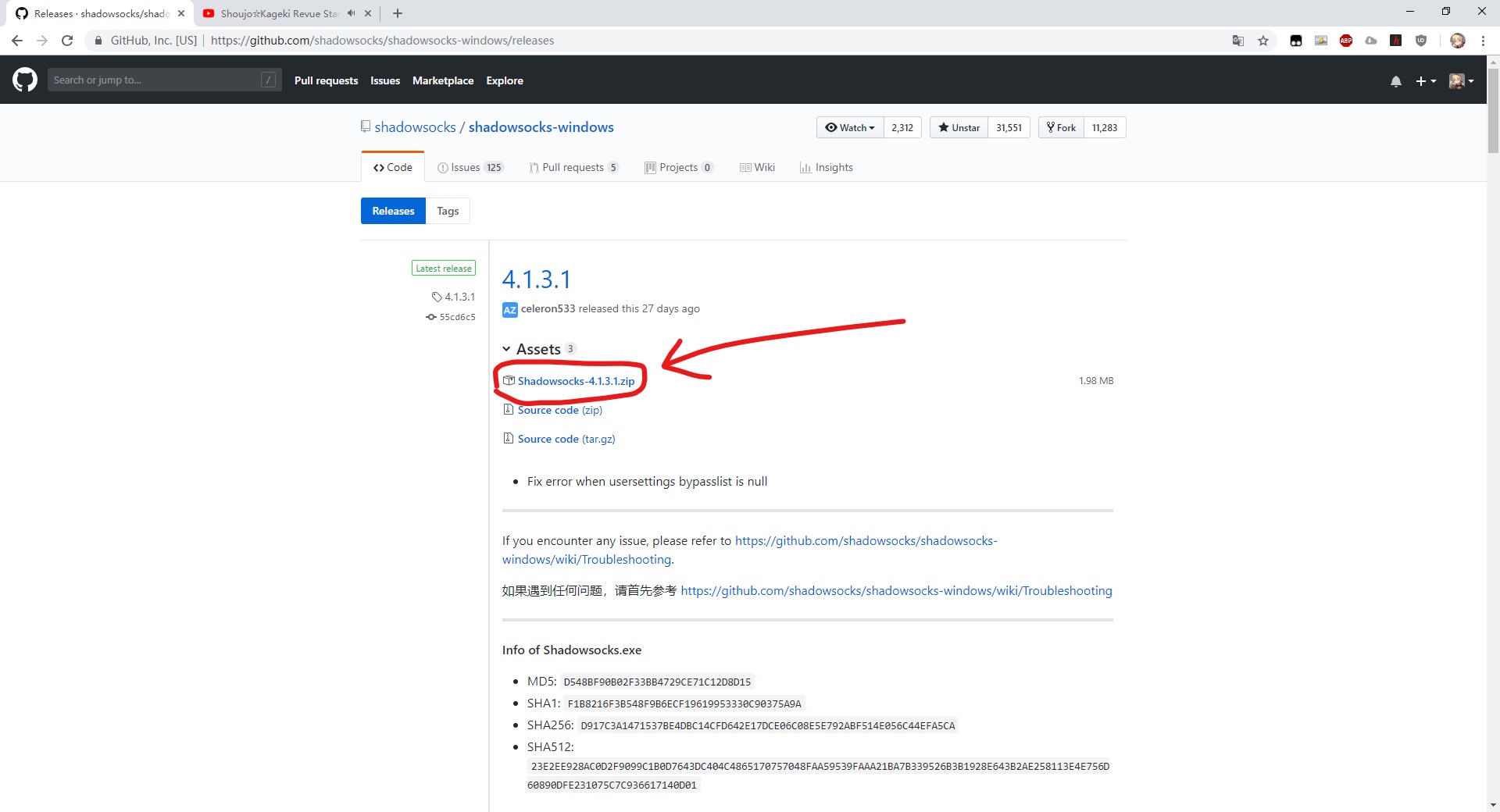Mute the YouTube tab audio icon

click(351, 13)
